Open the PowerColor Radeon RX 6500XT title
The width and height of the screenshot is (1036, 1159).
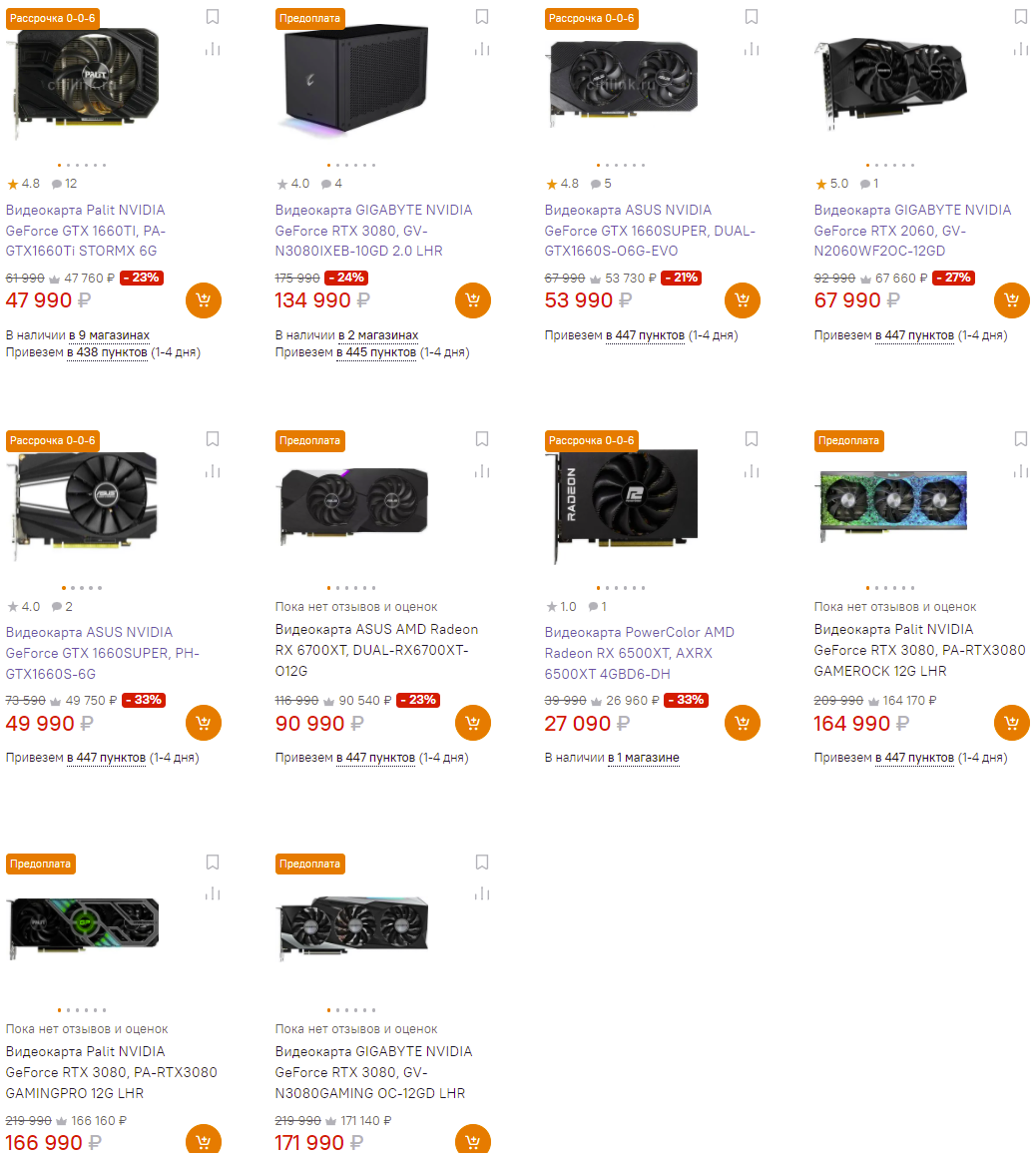coord(639,653)
